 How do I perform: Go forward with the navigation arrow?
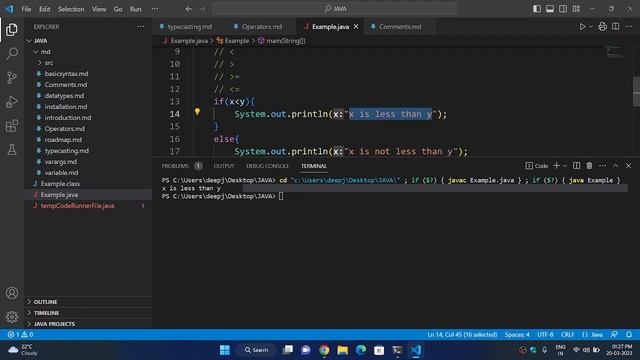pos(202,9)
